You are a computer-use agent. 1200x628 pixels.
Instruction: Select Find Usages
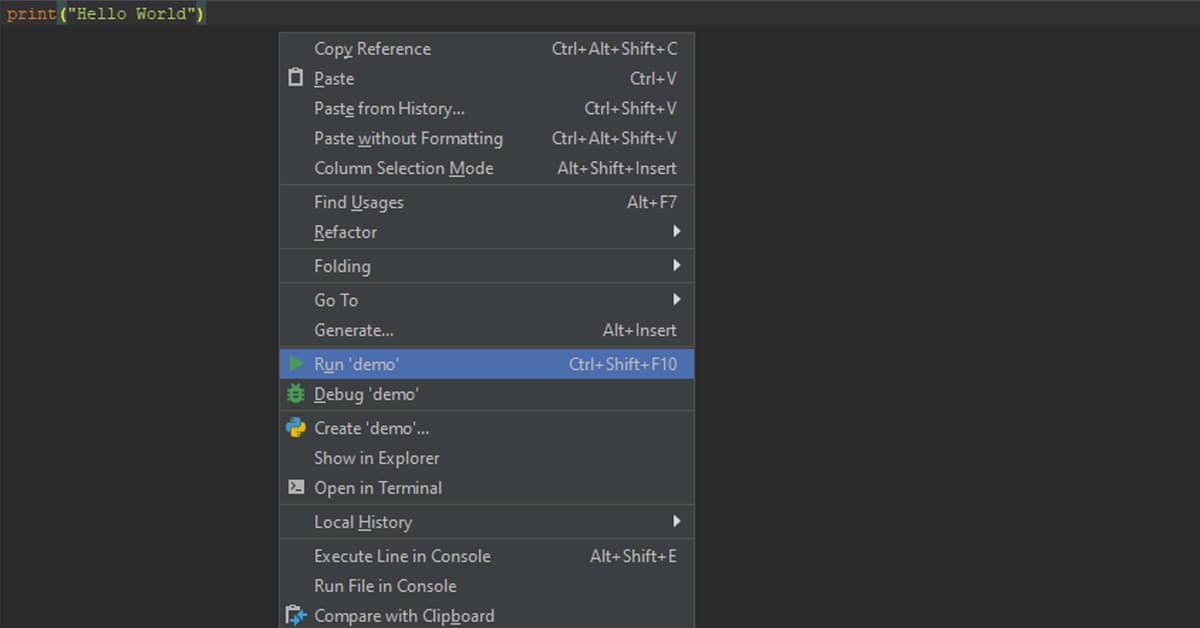(x=358, y=202)
